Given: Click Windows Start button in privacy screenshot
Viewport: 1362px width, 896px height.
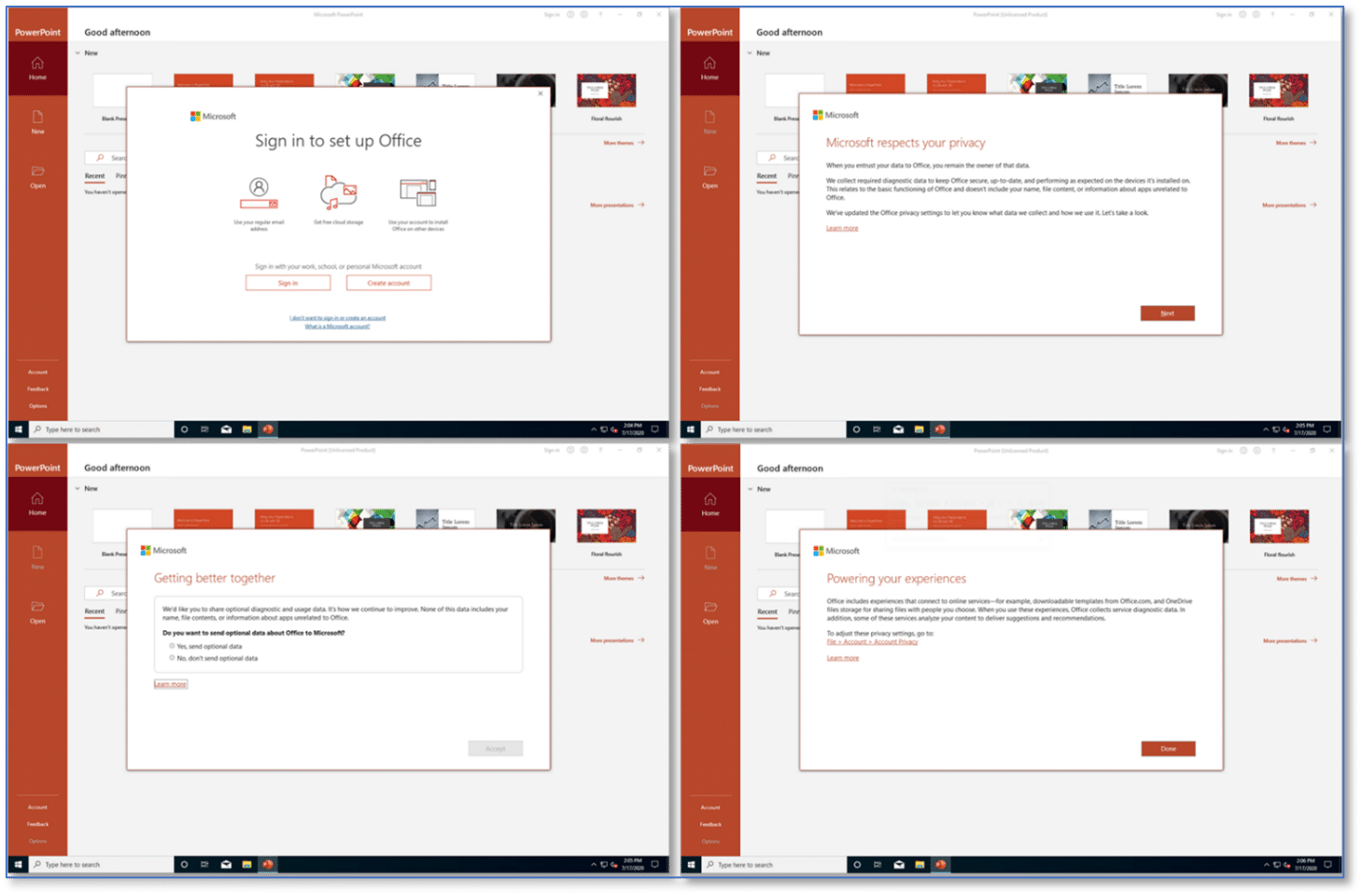Looking at the screenshot, I should click(691, 429).
